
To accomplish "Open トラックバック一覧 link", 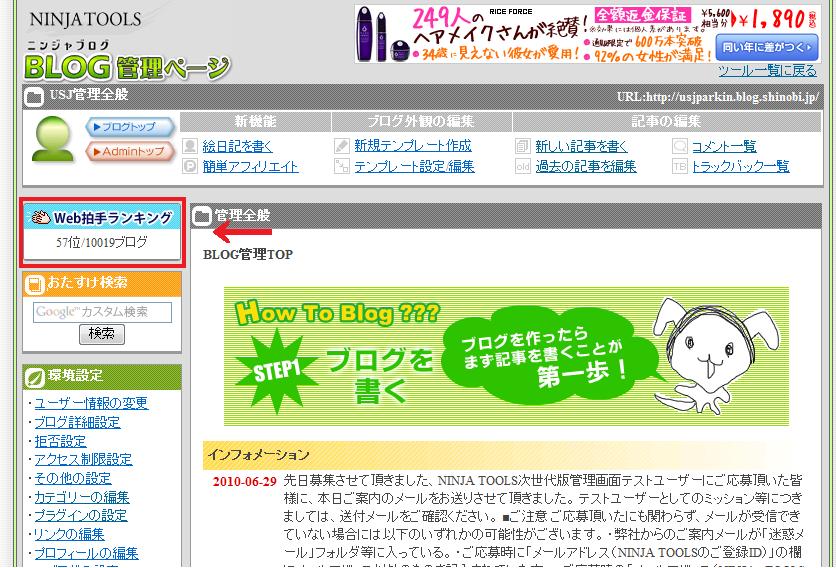I will pos(741,166).
